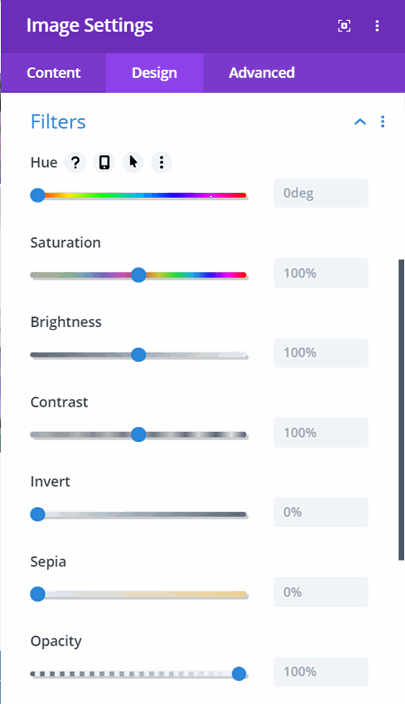The image size is (405, 704).
Task: Click the expand modal fullscreen icon
Action: 344,26
